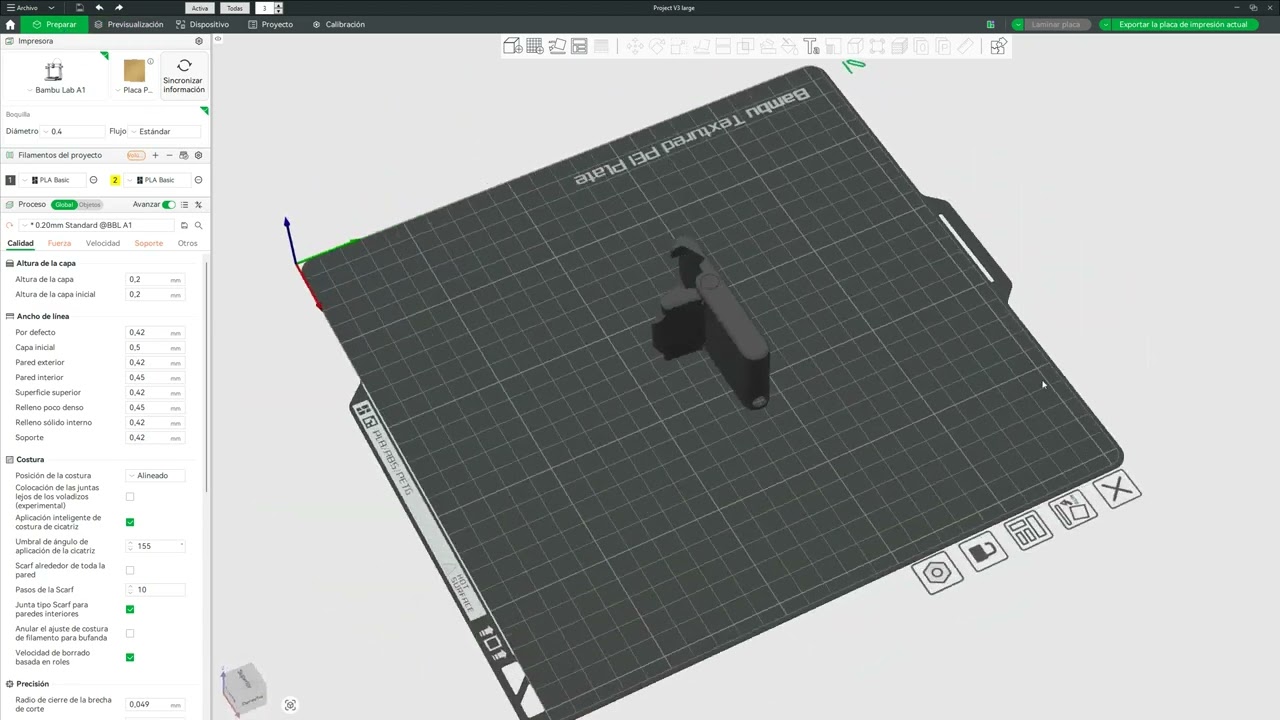The height and width of the screenshot is (720, 1280).
Task: Select the Move tool in viewport toolbar
Action: coord(635,46)
